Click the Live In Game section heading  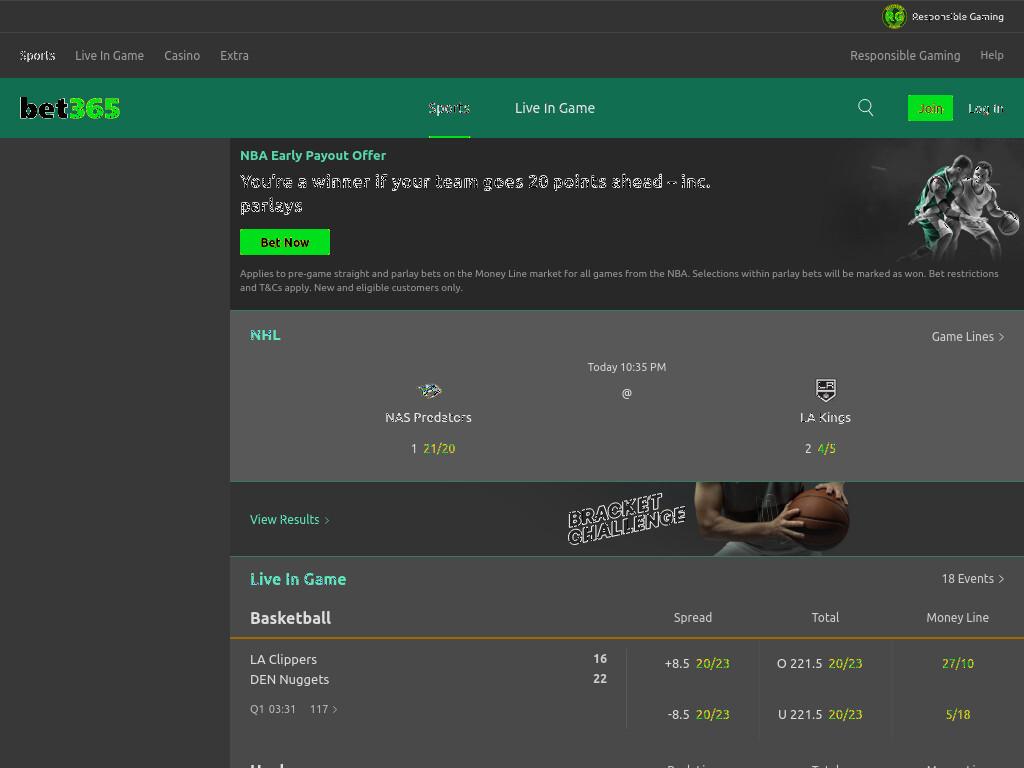pos(298,579)
